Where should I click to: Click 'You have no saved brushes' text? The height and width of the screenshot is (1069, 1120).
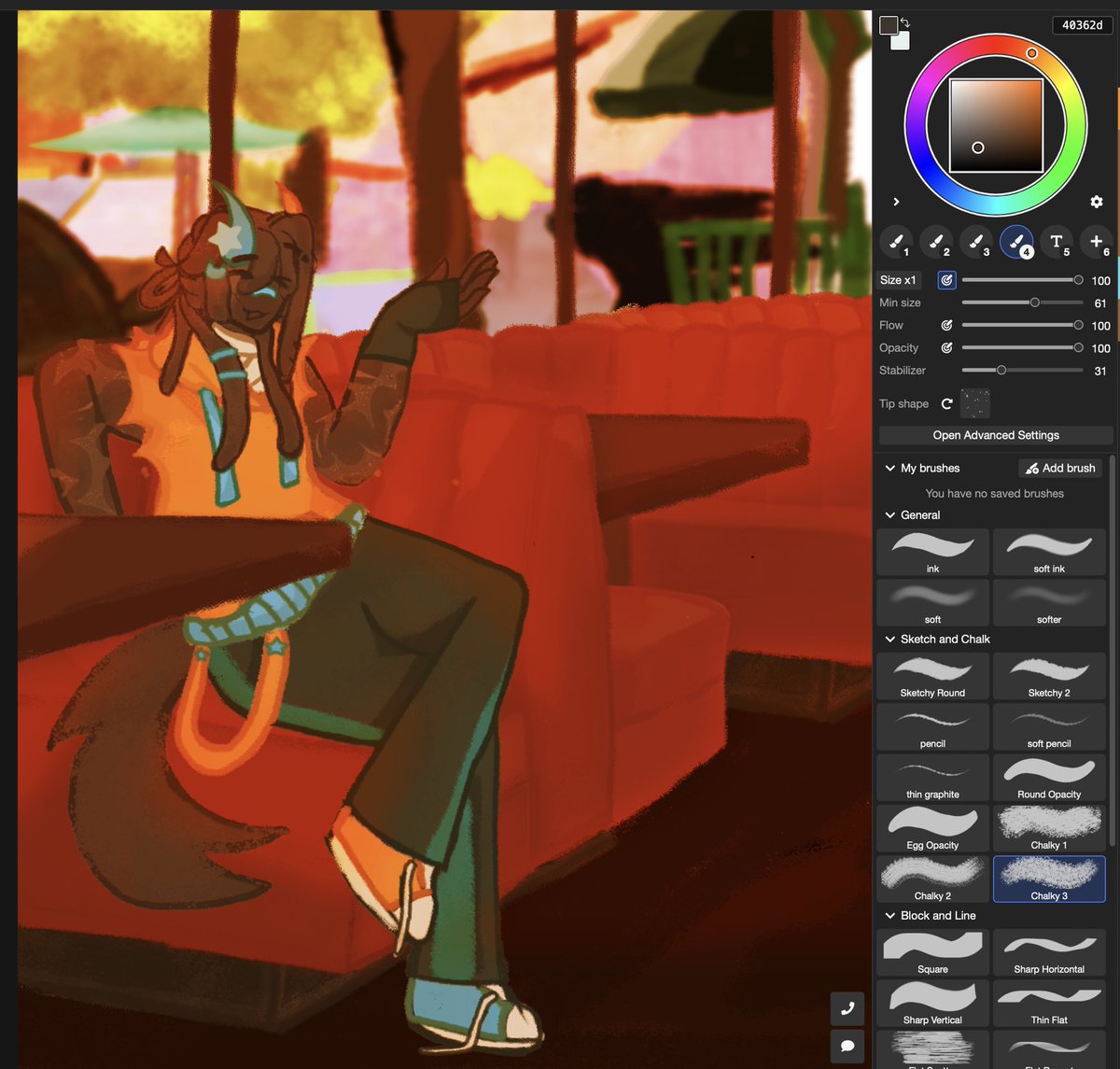click(994, 493)
